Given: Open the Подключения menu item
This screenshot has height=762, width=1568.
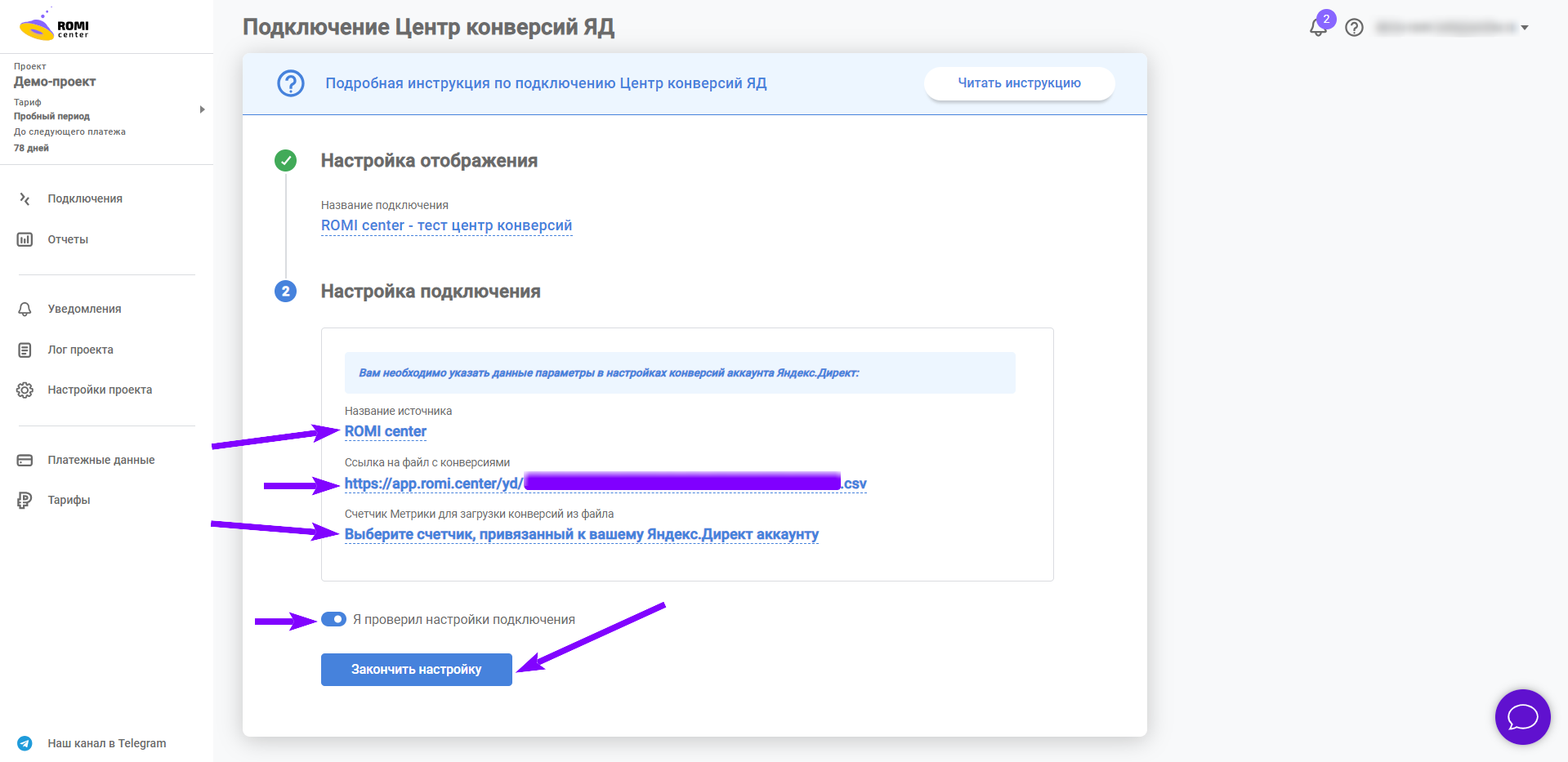Looking at the screenshot, I should [x=85, y=198].
